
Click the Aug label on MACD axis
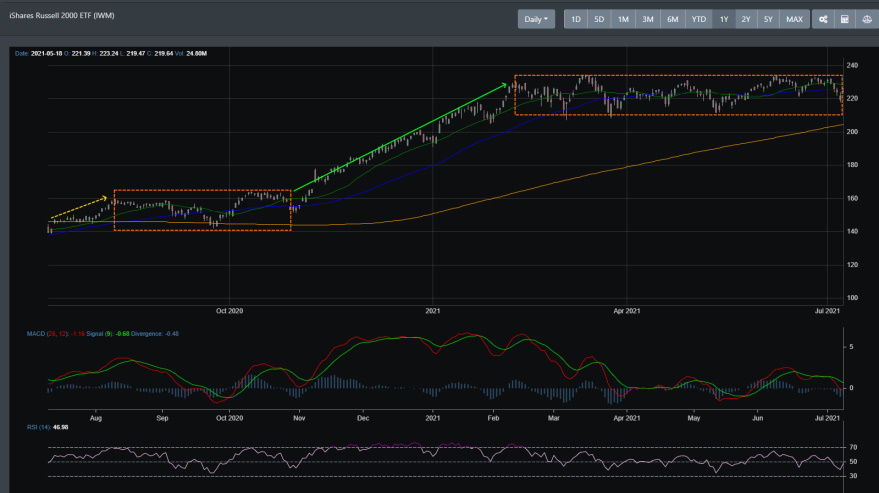pos(96,418)
